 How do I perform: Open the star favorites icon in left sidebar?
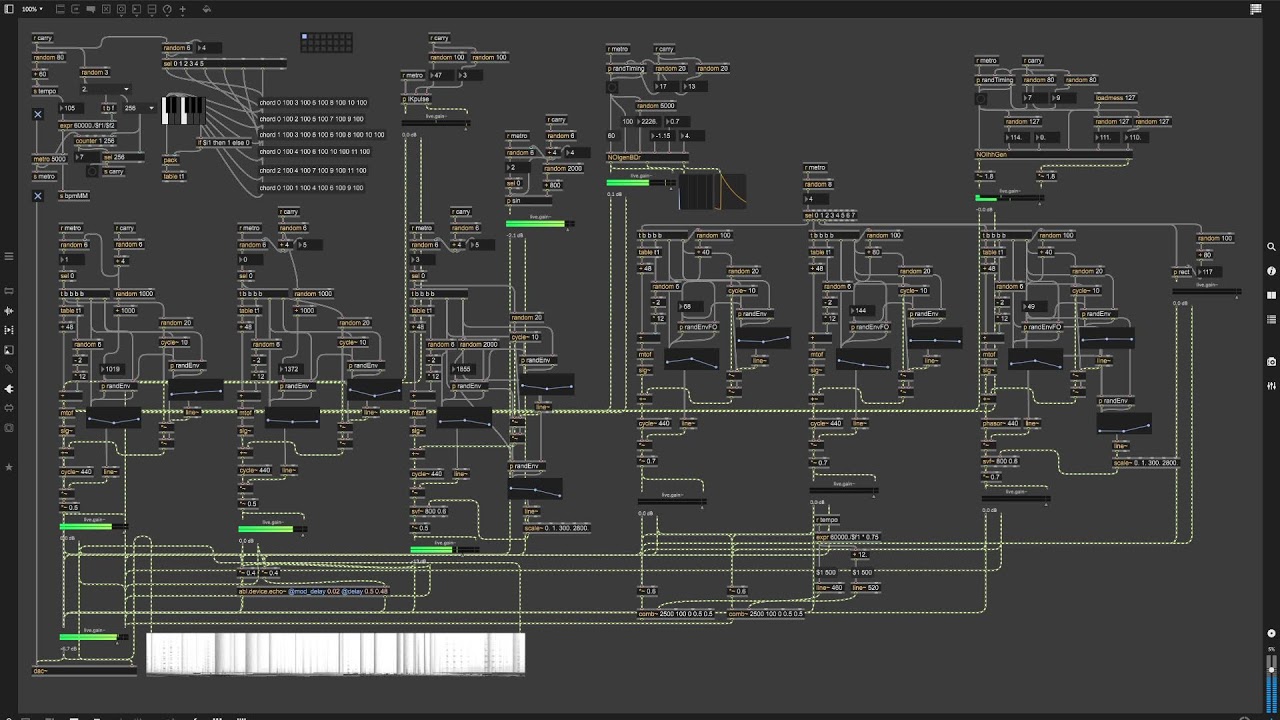pyautogui.click(x=9, y=466)
